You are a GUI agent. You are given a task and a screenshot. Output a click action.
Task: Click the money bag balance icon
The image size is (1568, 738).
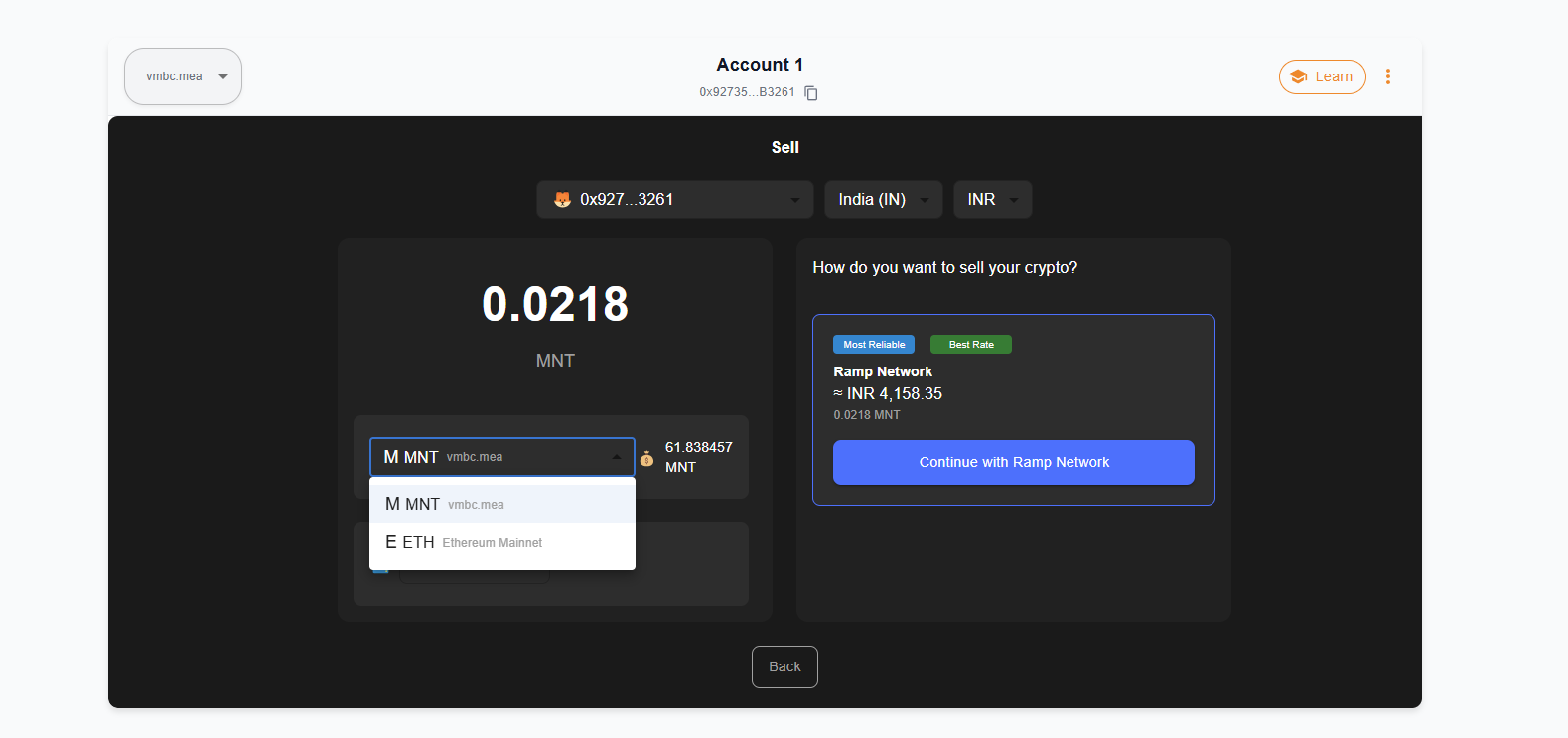tap(646, 458)
